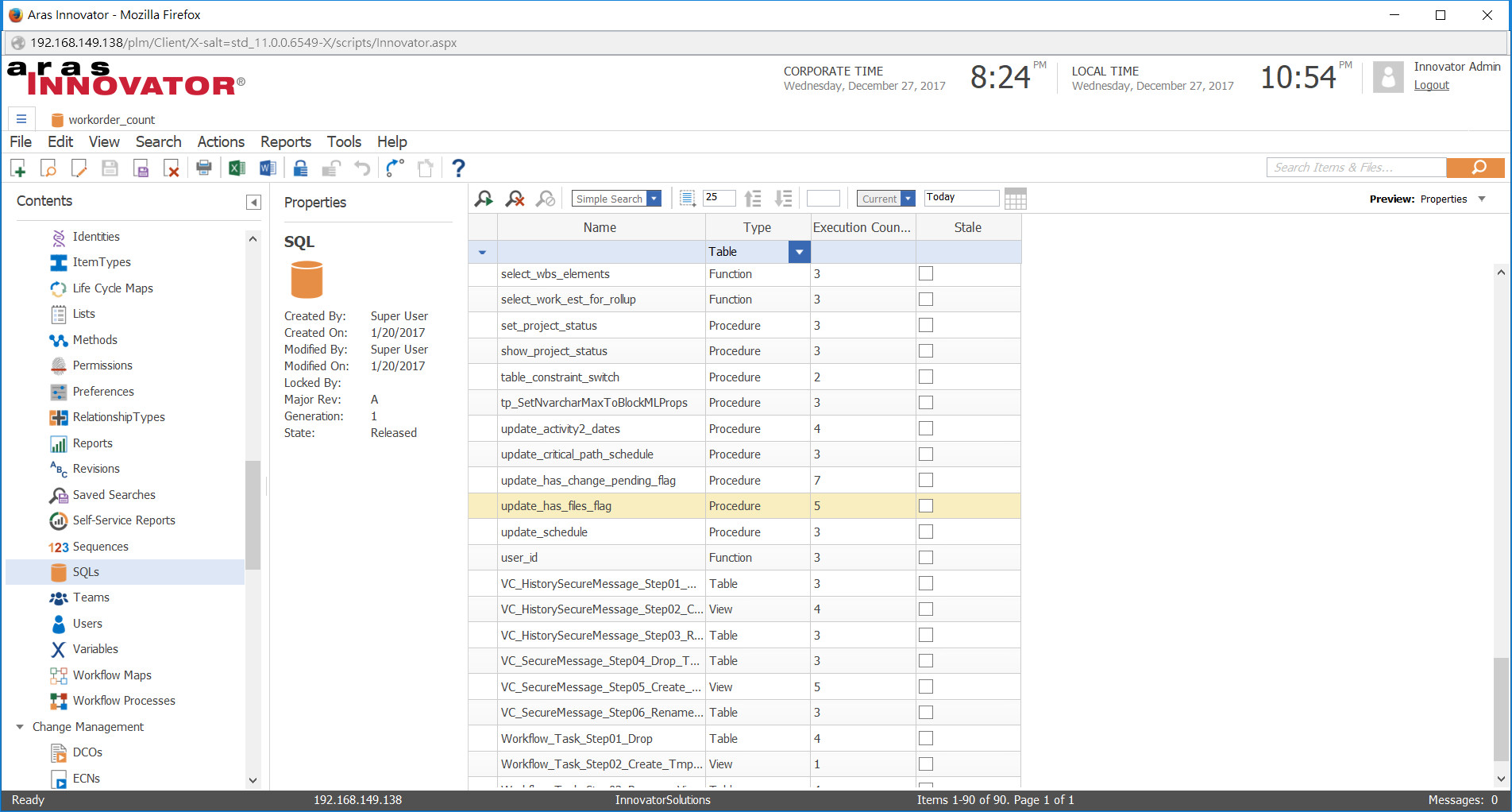
Task: Open the Tools menu
Action: coord(344,141)
